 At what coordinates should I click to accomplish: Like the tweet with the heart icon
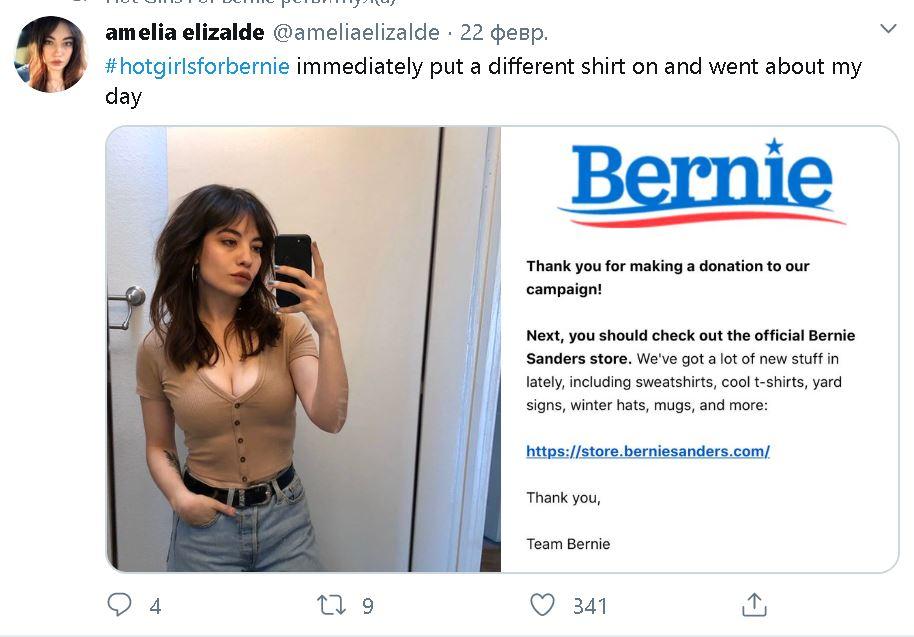542,604
